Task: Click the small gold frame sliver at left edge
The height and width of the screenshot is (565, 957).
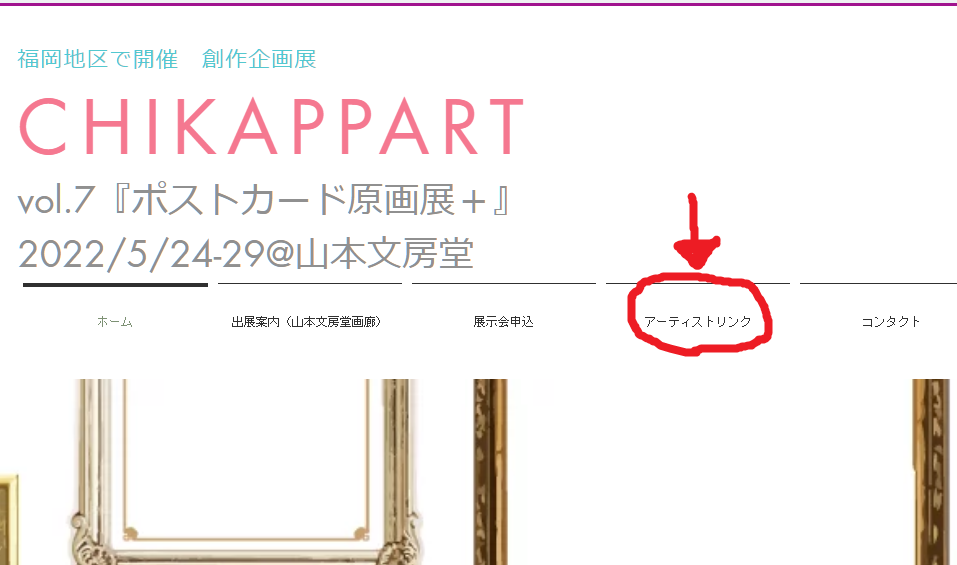Action: (x=9, y=519)
